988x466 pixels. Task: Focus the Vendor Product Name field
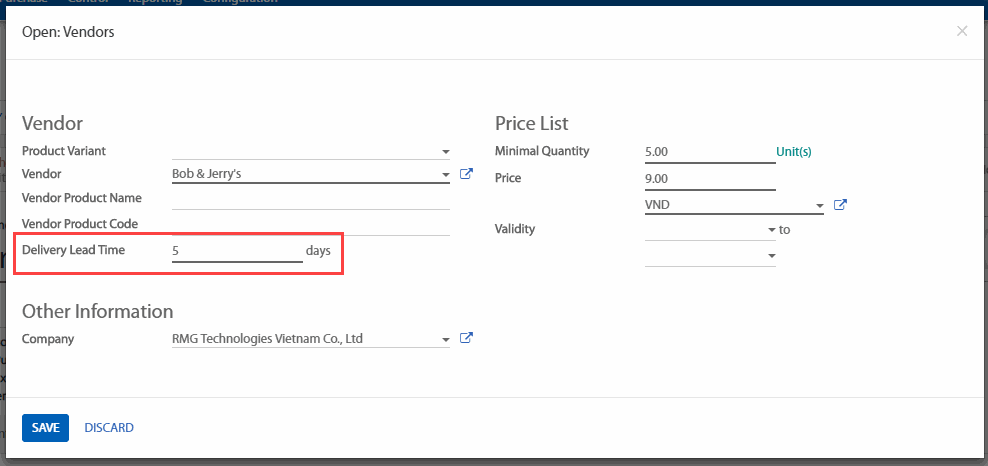click(x=310, y=198)
